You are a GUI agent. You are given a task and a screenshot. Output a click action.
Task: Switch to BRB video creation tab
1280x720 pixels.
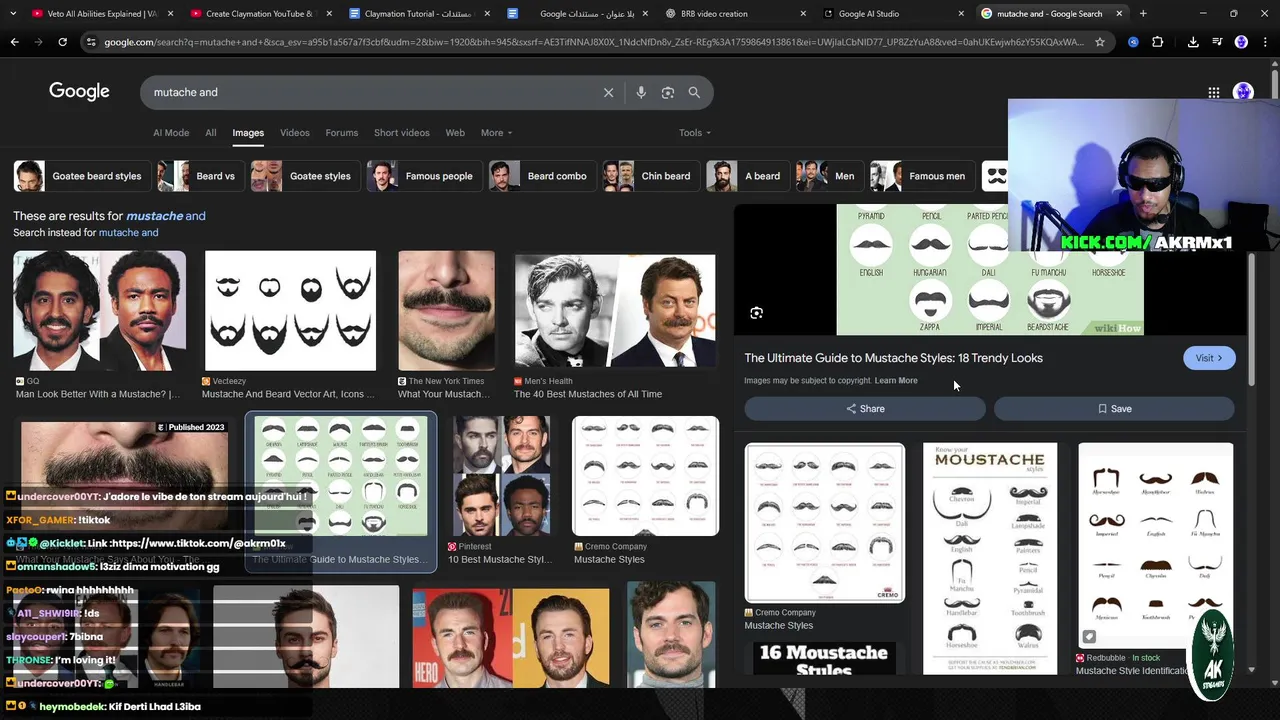tap(735, 14)
